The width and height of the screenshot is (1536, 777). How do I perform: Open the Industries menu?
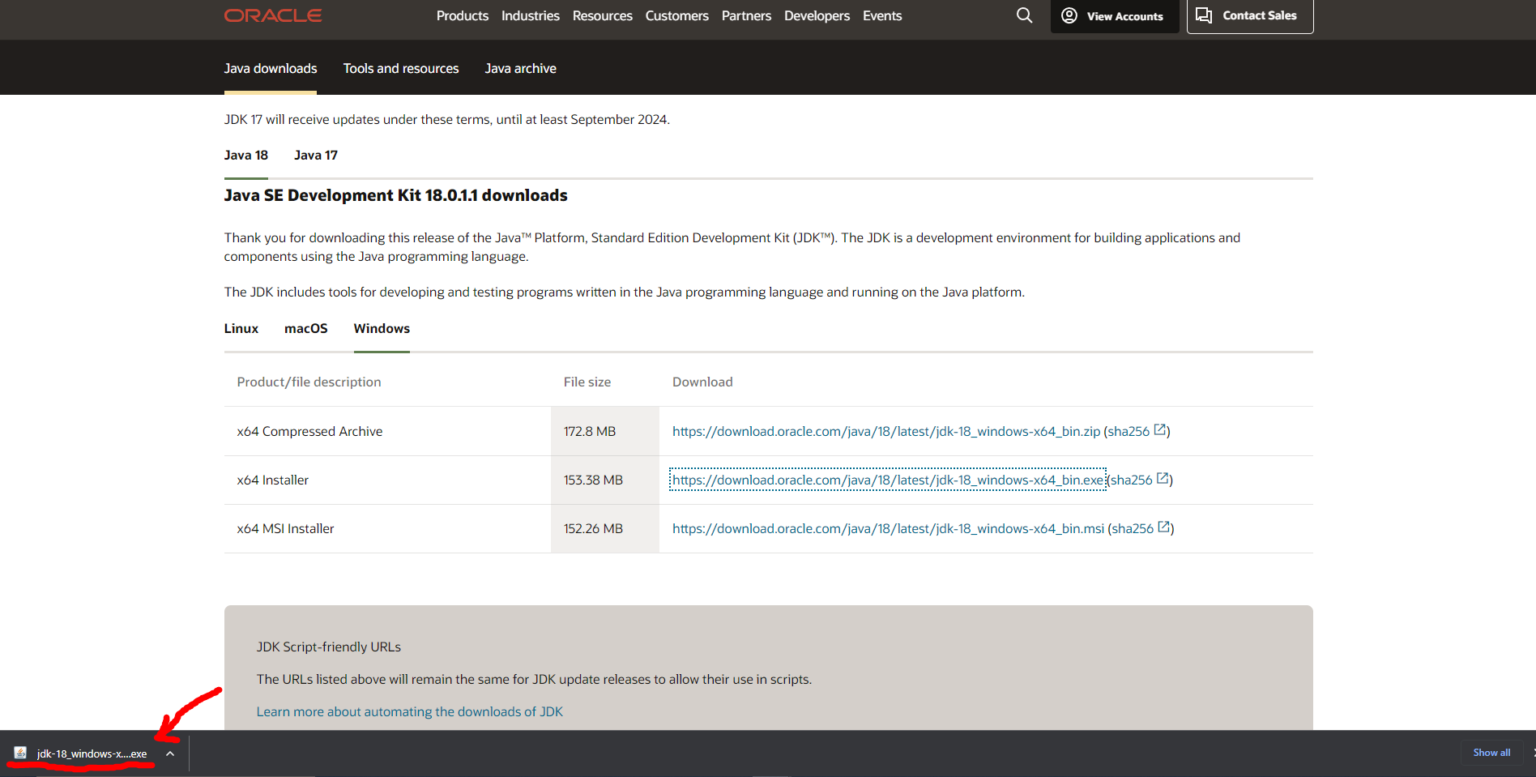pyautogui.click(x=530, y=16)
